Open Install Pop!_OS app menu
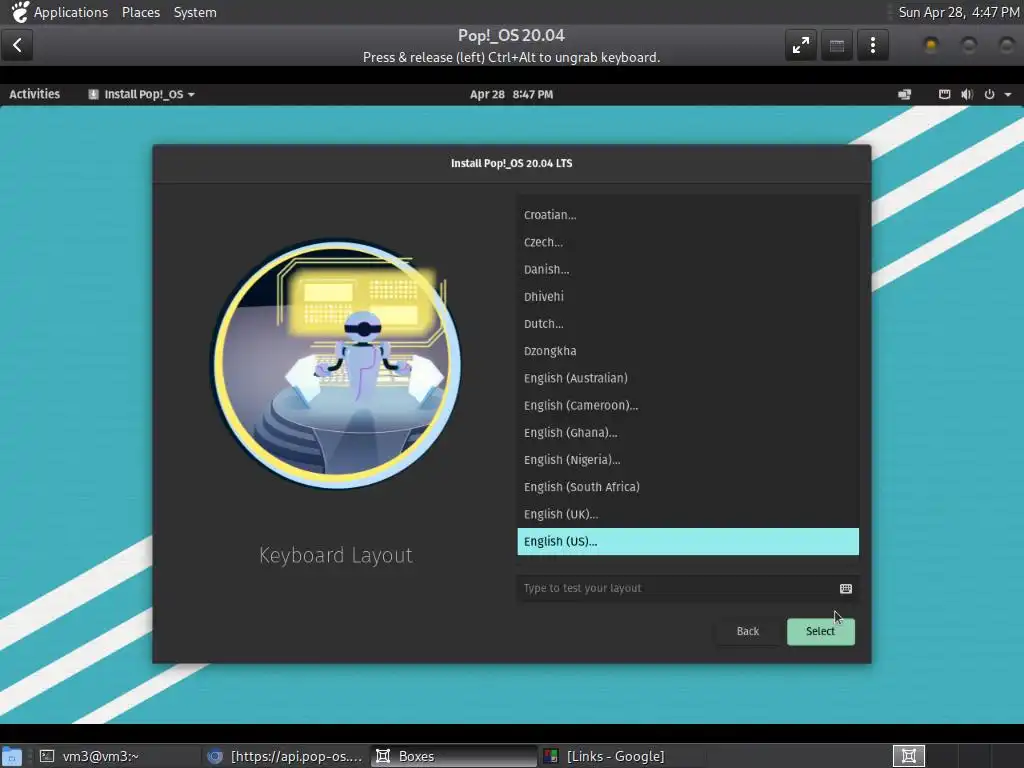 [142, 94]
